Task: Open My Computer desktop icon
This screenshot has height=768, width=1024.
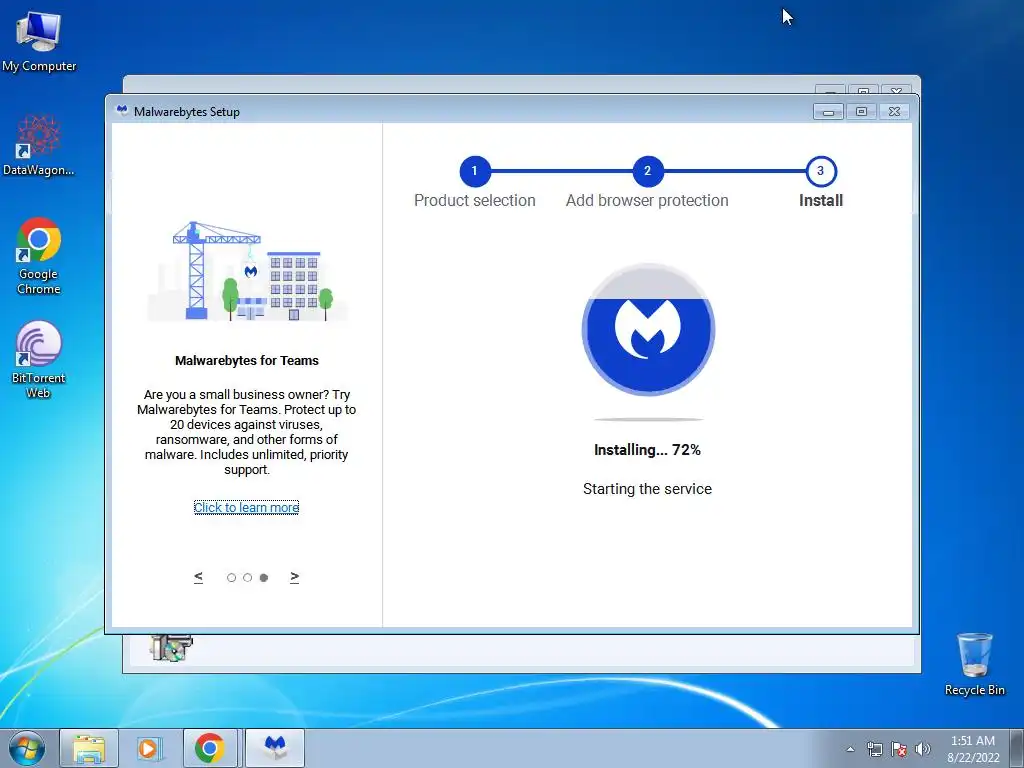Action: [39, 42]
